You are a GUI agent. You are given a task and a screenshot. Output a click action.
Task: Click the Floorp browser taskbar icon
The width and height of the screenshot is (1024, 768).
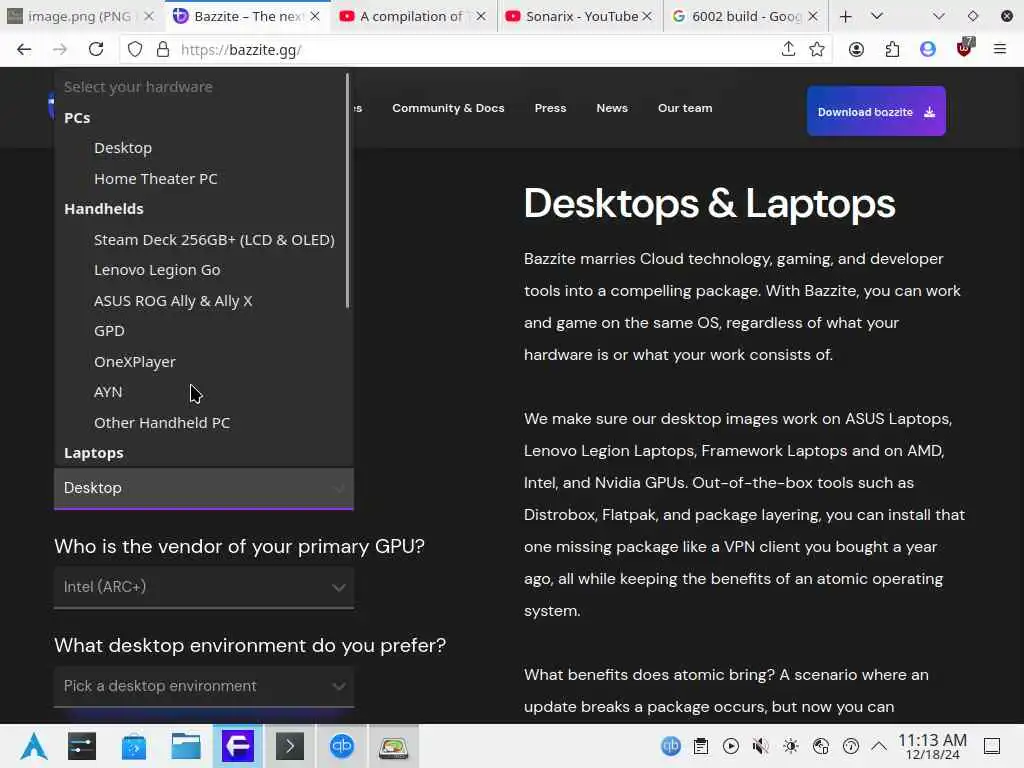coord(238,746)
